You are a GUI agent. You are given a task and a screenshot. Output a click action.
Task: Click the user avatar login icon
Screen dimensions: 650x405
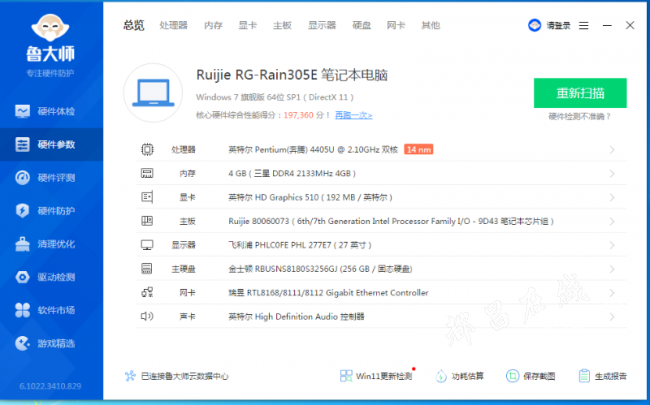coord(535,25)
